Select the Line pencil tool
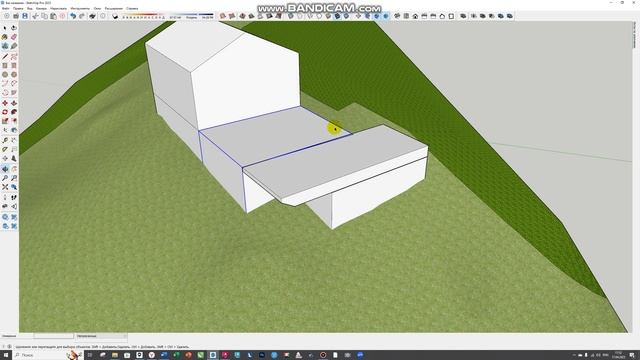This screenshot has width=640, height=360. (x=5, y=56)
